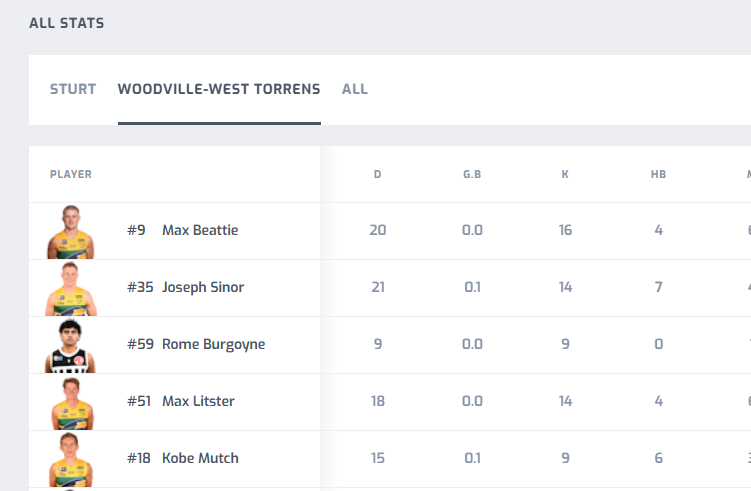Sort table by the G.B column header
This screenshot has width=751, height=491.
pos(472,174)
